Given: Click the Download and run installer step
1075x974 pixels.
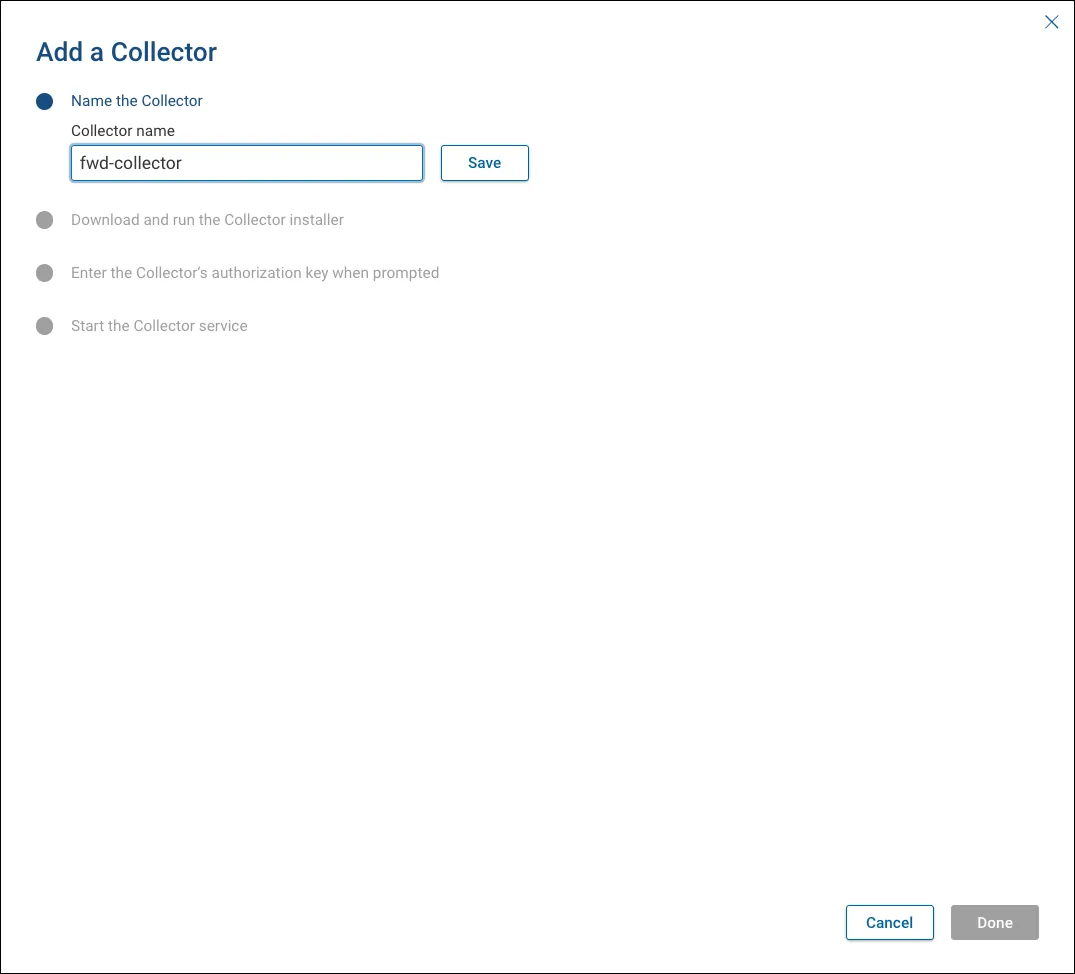Looking at the screenshot, I should tap(207, 220).
